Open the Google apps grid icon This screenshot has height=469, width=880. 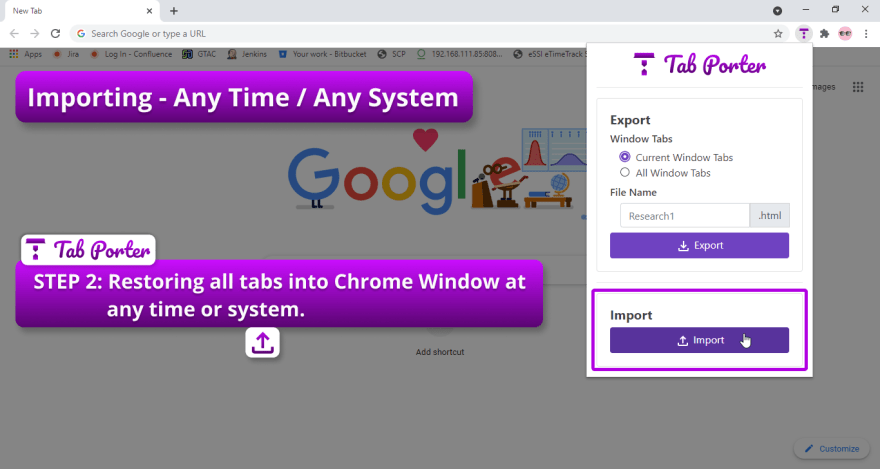pos(858,87)
